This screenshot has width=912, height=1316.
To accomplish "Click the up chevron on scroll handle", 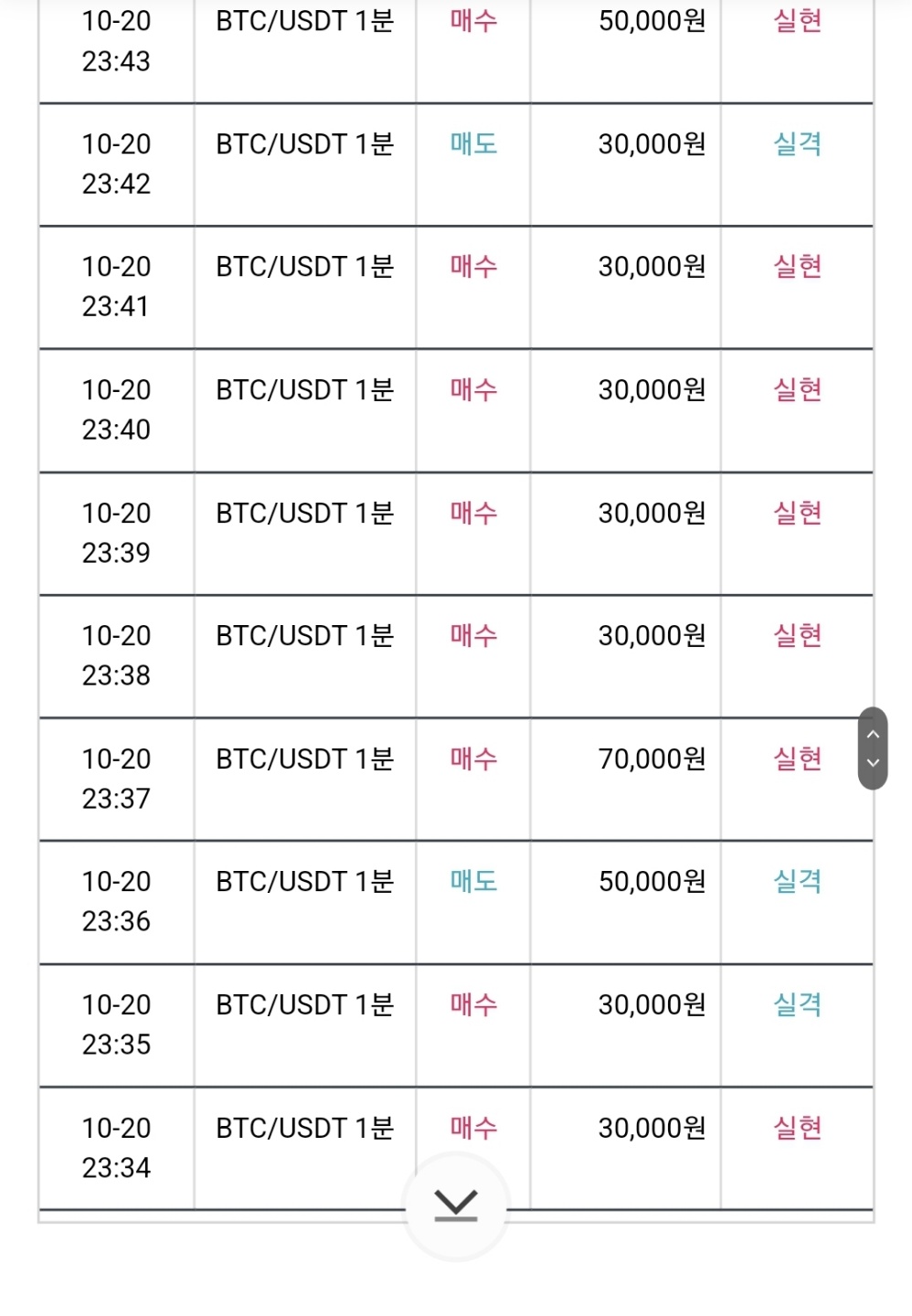I will coord(873,734).
